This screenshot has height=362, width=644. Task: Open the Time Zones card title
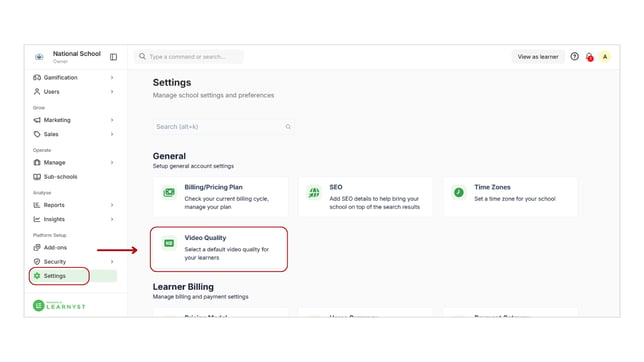pyautogui.click(x=492, y=187)
